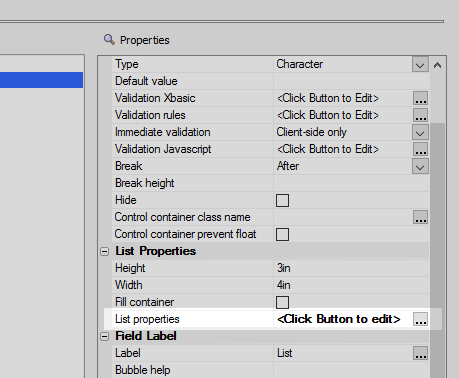Select the List properties row label
The width and height of the screenshot is (459, 378).
coord(147,319)
